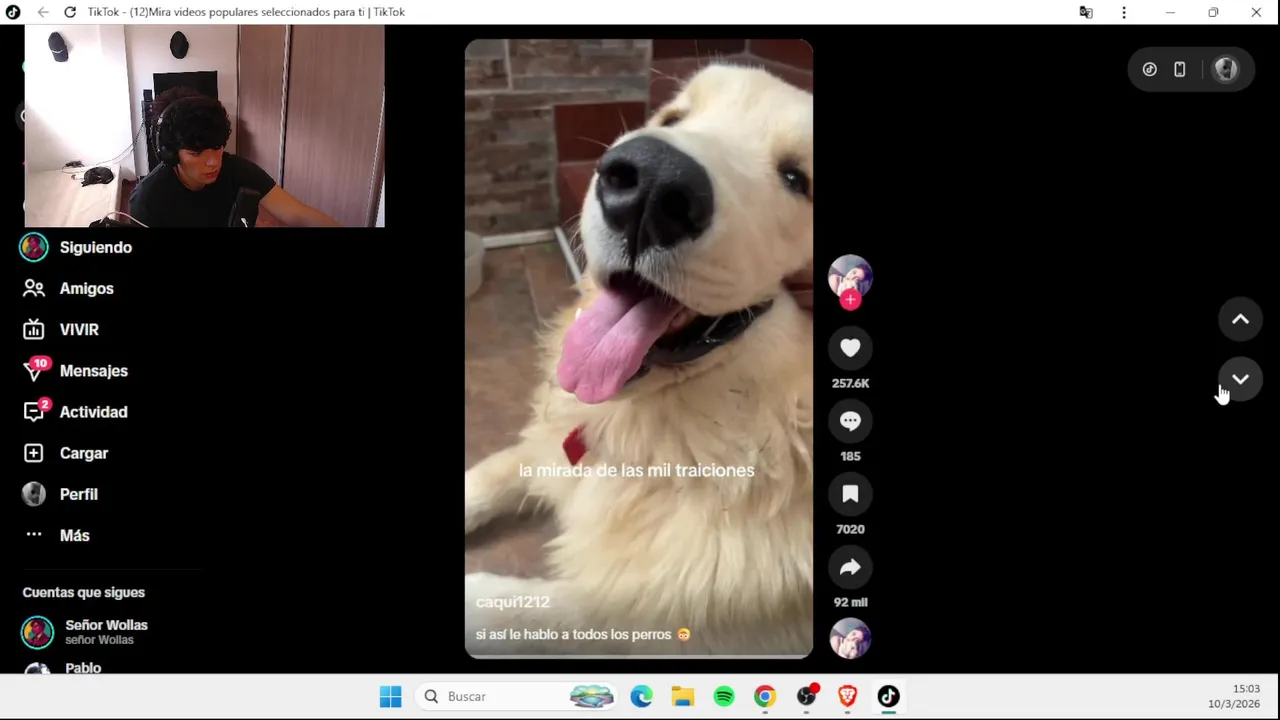Open the creator's avatar above the like button
1280x720 pixels.
pos(850,277)
